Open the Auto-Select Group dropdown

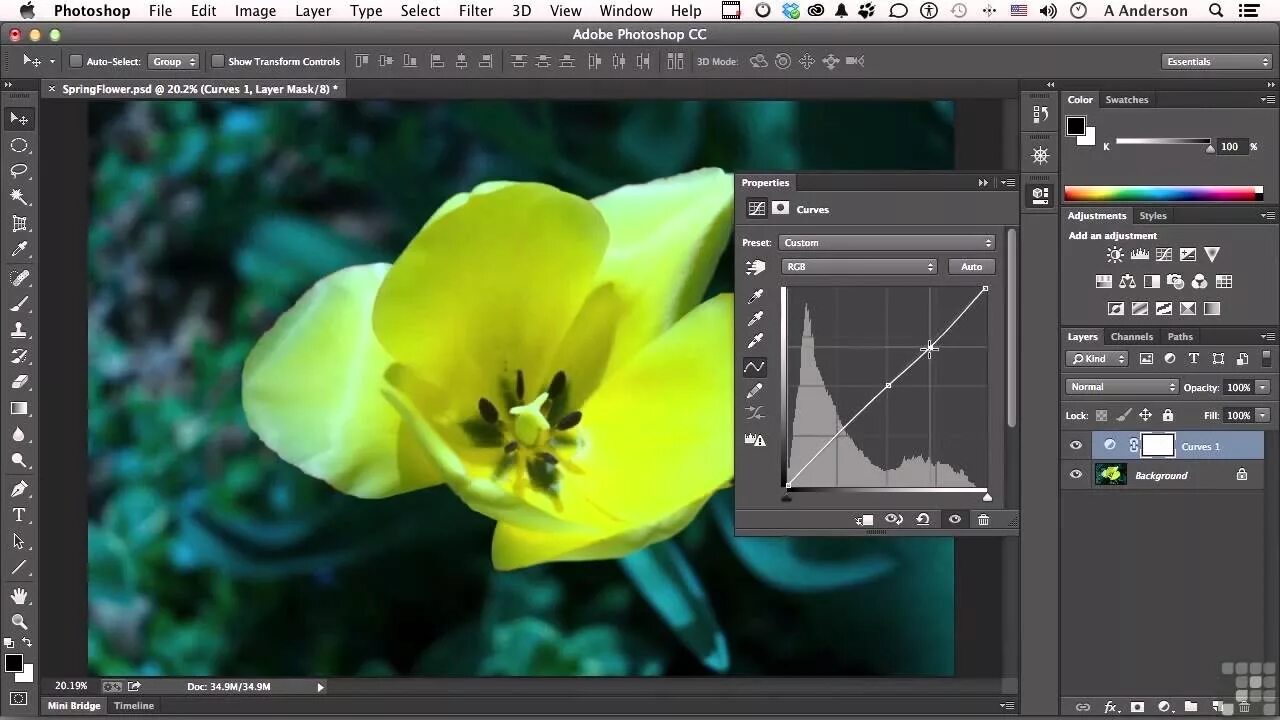[x=174, y=61]
